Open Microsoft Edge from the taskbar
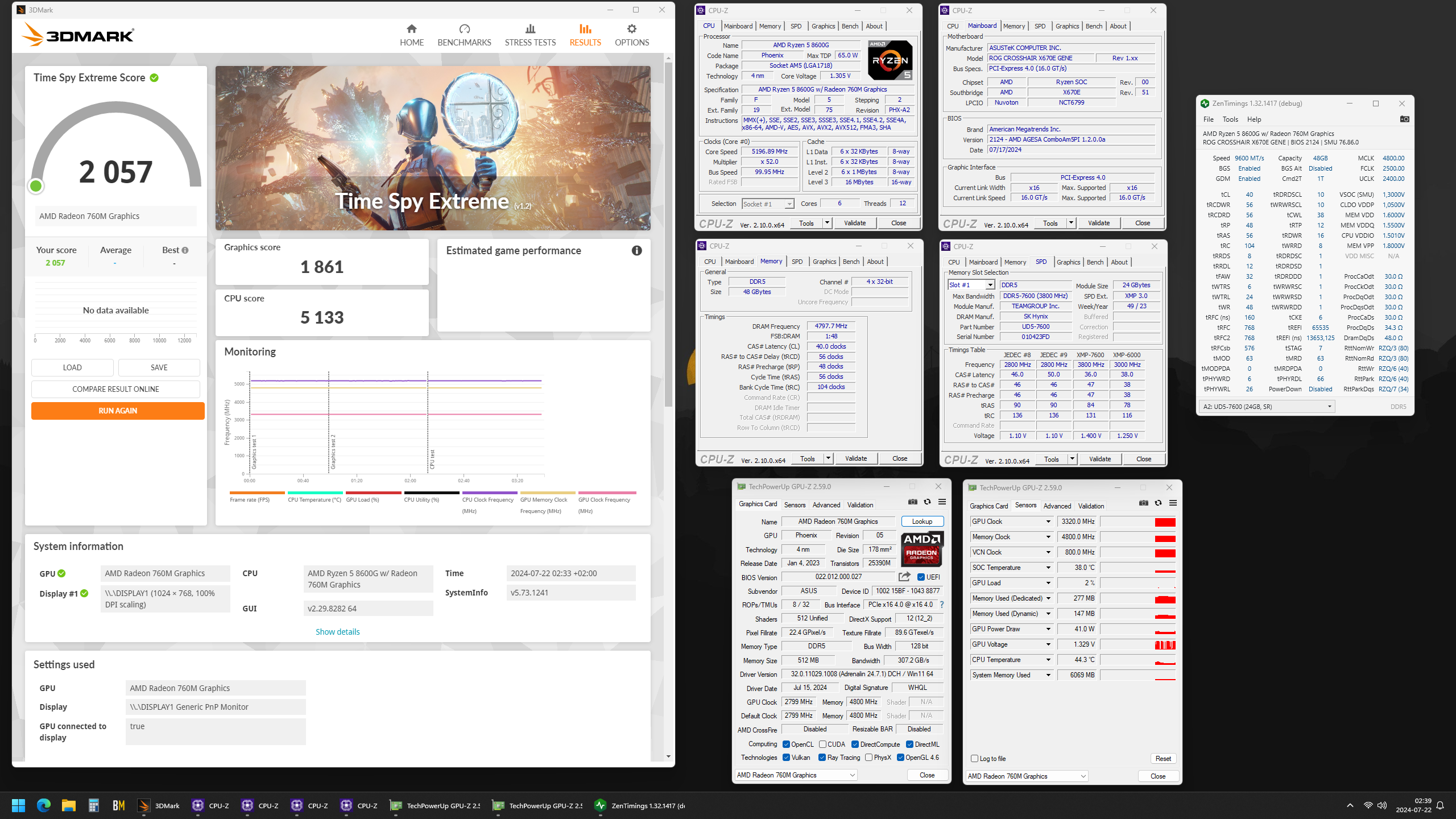Screen dimensions: 1456x819 pyautogui.click(x=43, y=805)
